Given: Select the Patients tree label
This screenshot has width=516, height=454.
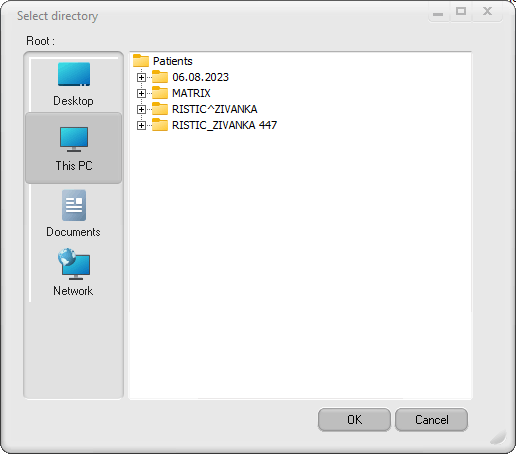Looking at the screenshot, I should pos(173,61).
